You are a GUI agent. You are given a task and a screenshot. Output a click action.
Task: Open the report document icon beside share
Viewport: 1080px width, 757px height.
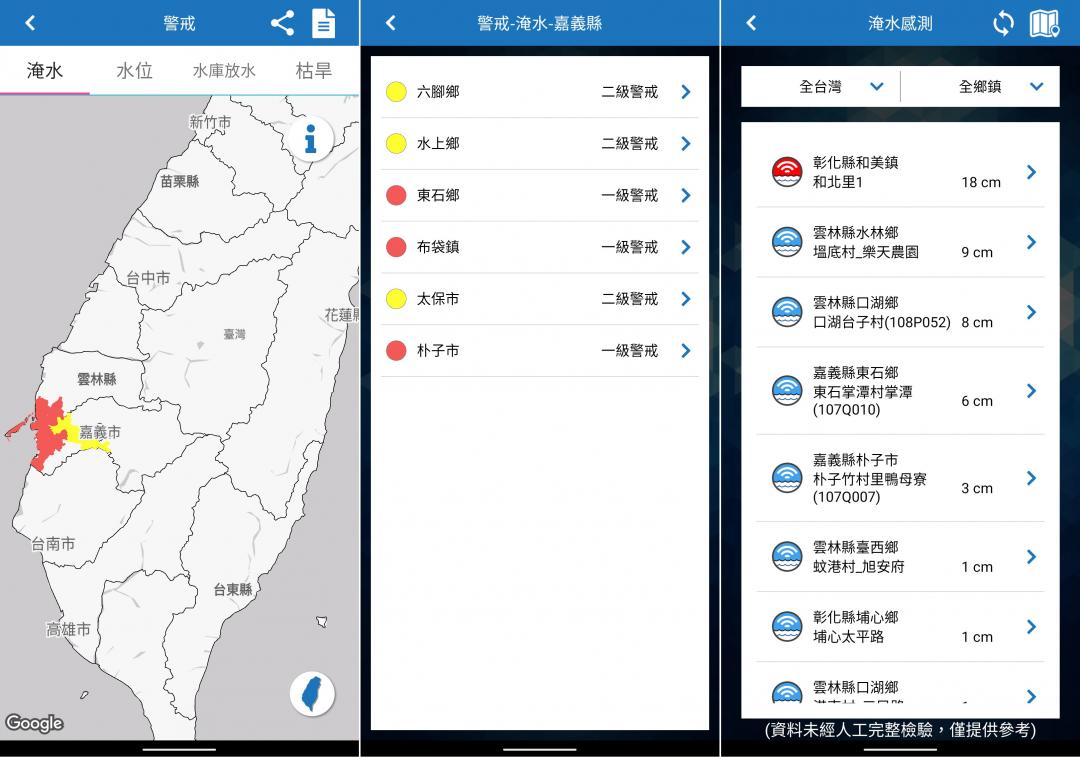(323, 21)
